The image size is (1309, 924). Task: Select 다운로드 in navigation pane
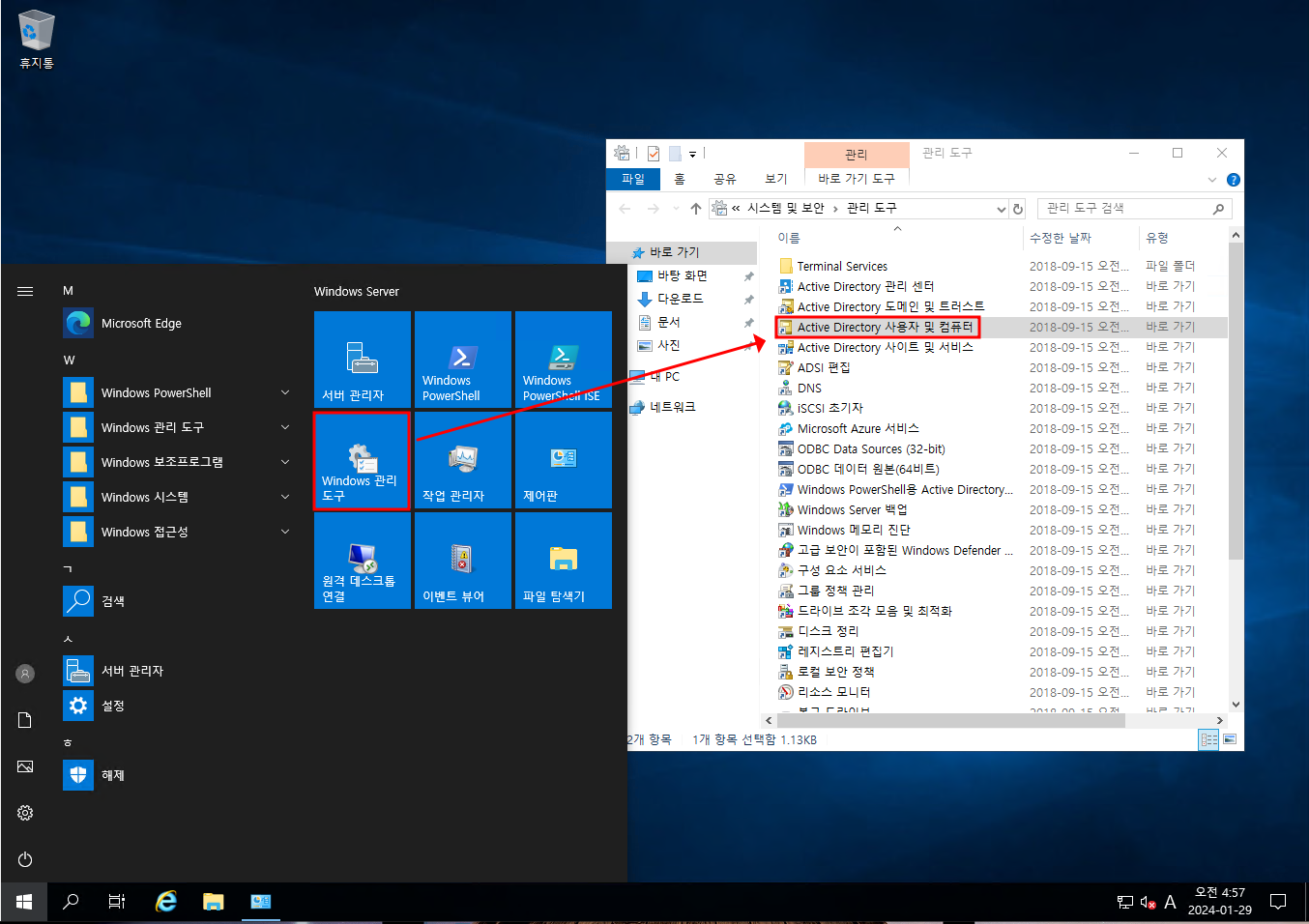pyautogui.click(x=681, y=299)
